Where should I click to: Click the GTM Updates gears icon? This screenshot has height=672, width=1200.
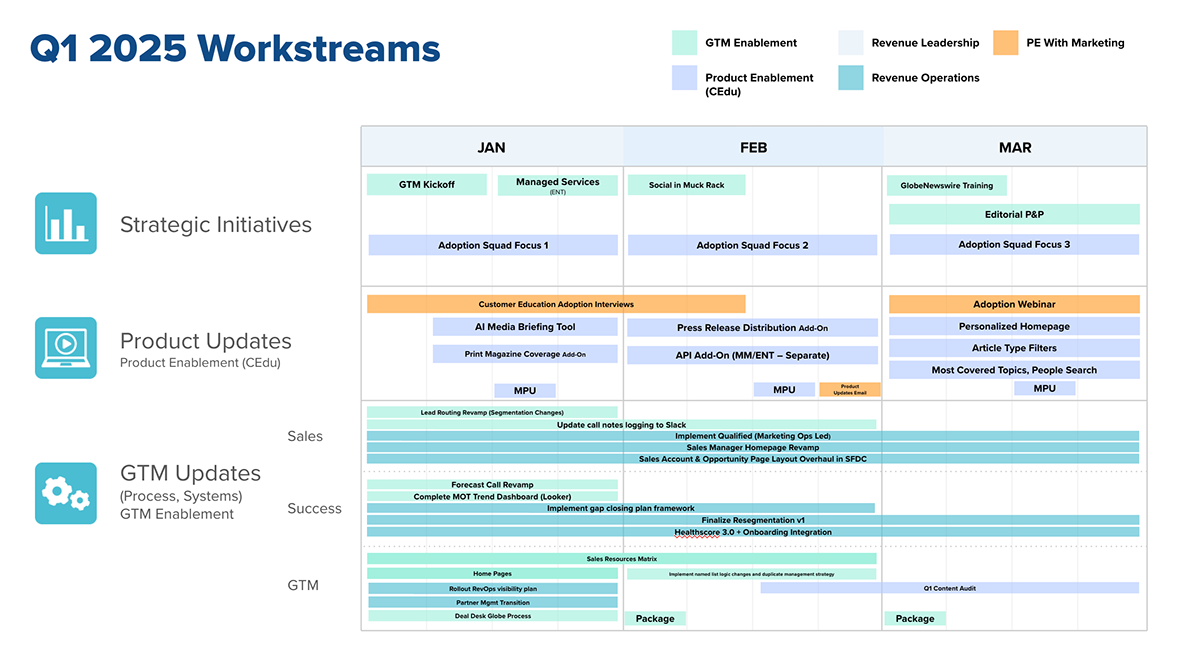tap(66, 493)
